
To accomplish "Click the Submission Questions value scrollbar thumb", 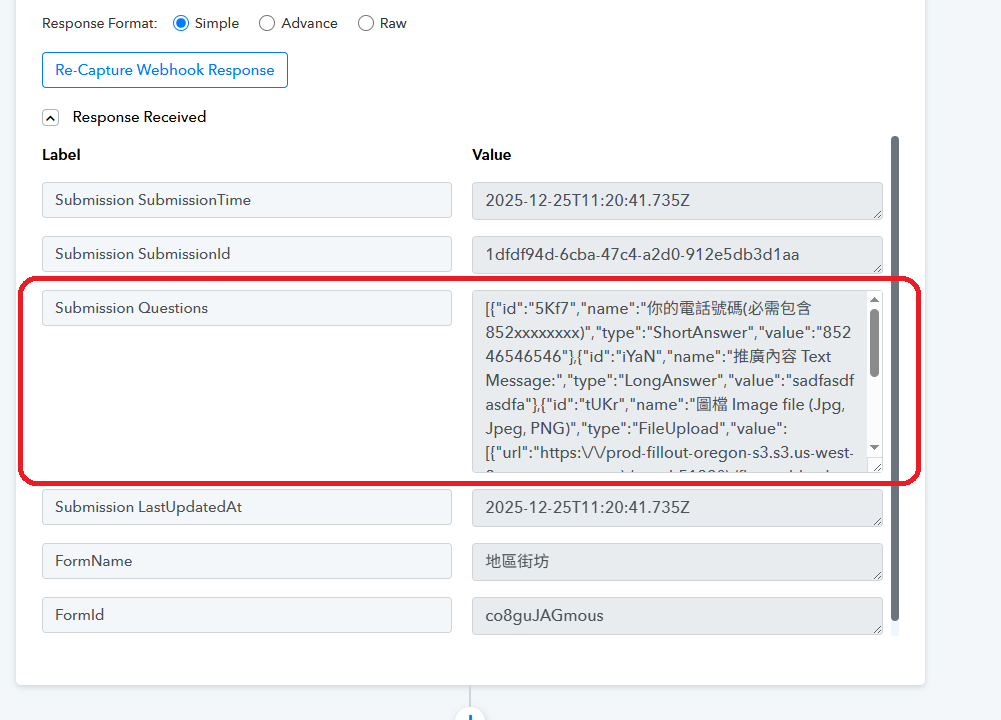I will coord(874,342).
